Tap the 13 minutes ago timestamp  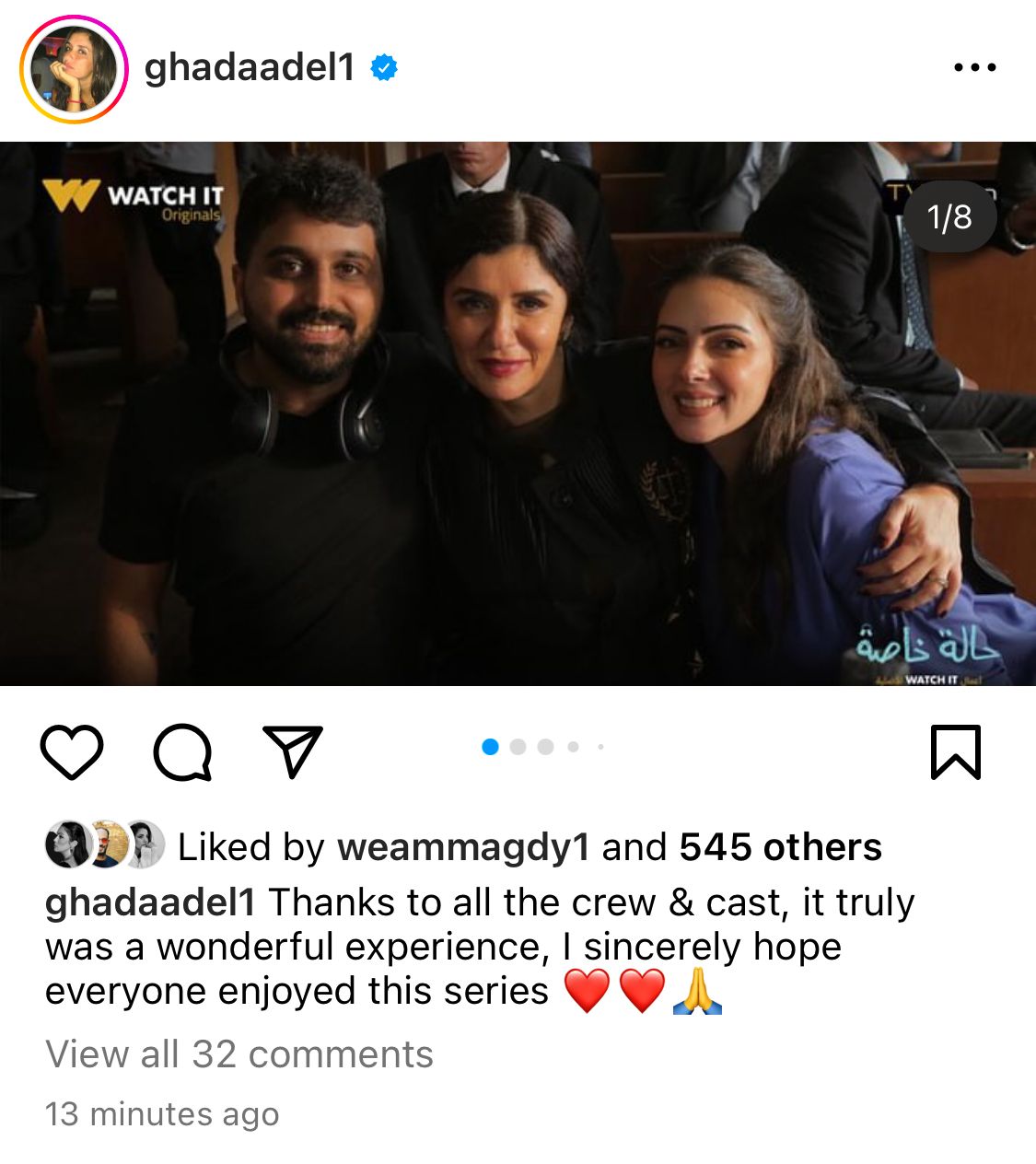[162, 1114]
